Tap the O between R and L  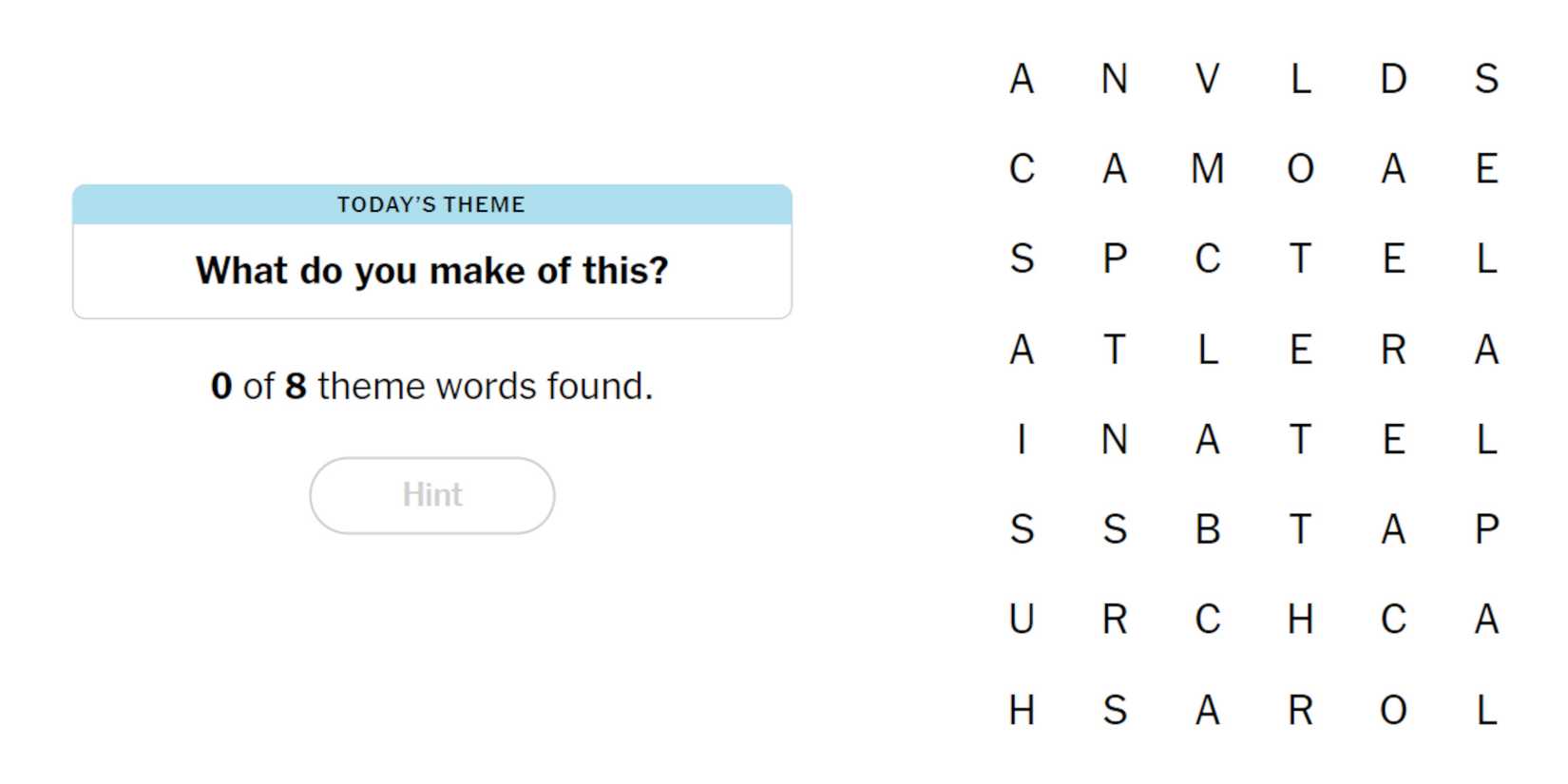click(x=1393, y=710)
